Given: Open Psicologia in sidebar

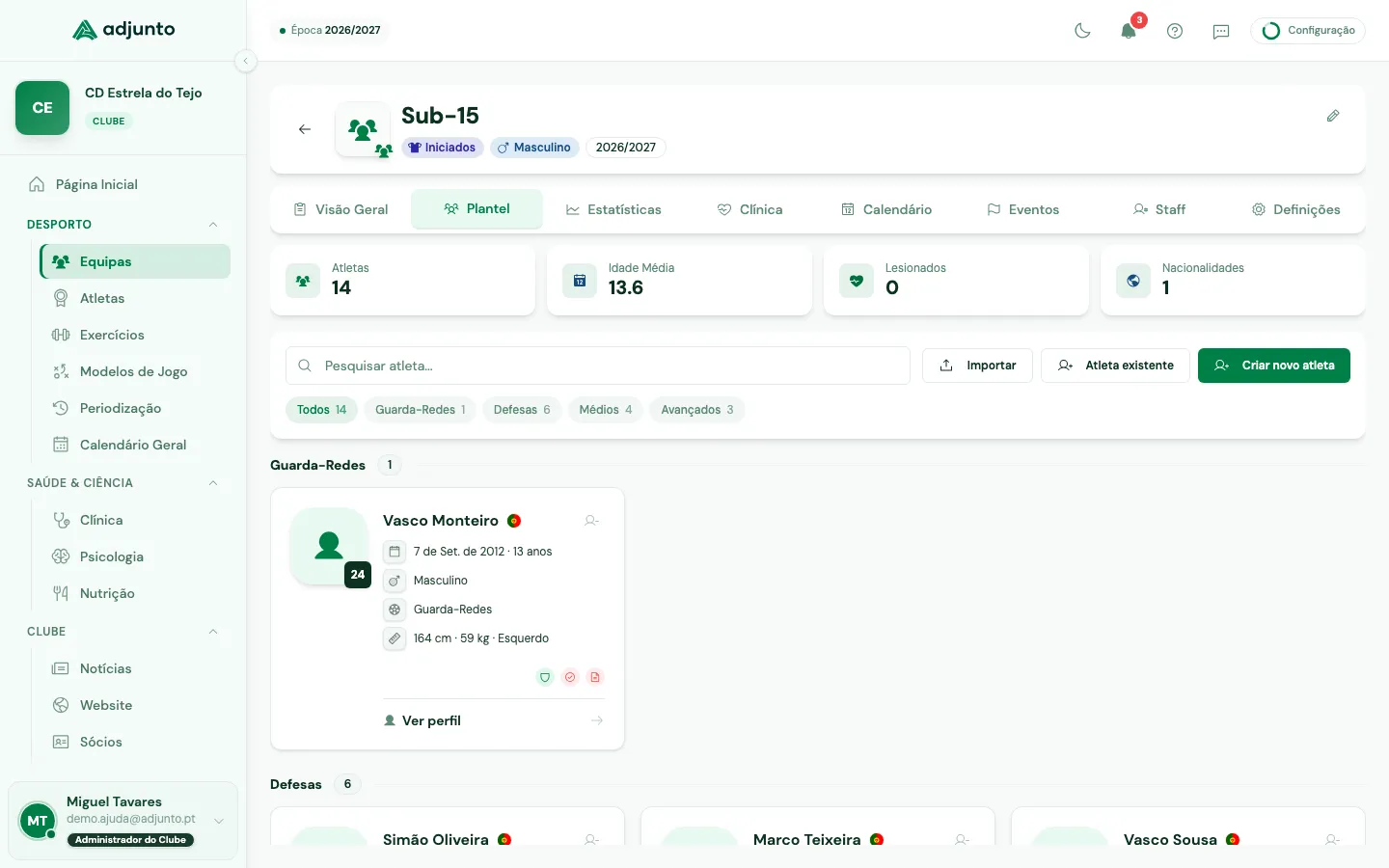Looking at the screenshot, I should click(135, 556).
